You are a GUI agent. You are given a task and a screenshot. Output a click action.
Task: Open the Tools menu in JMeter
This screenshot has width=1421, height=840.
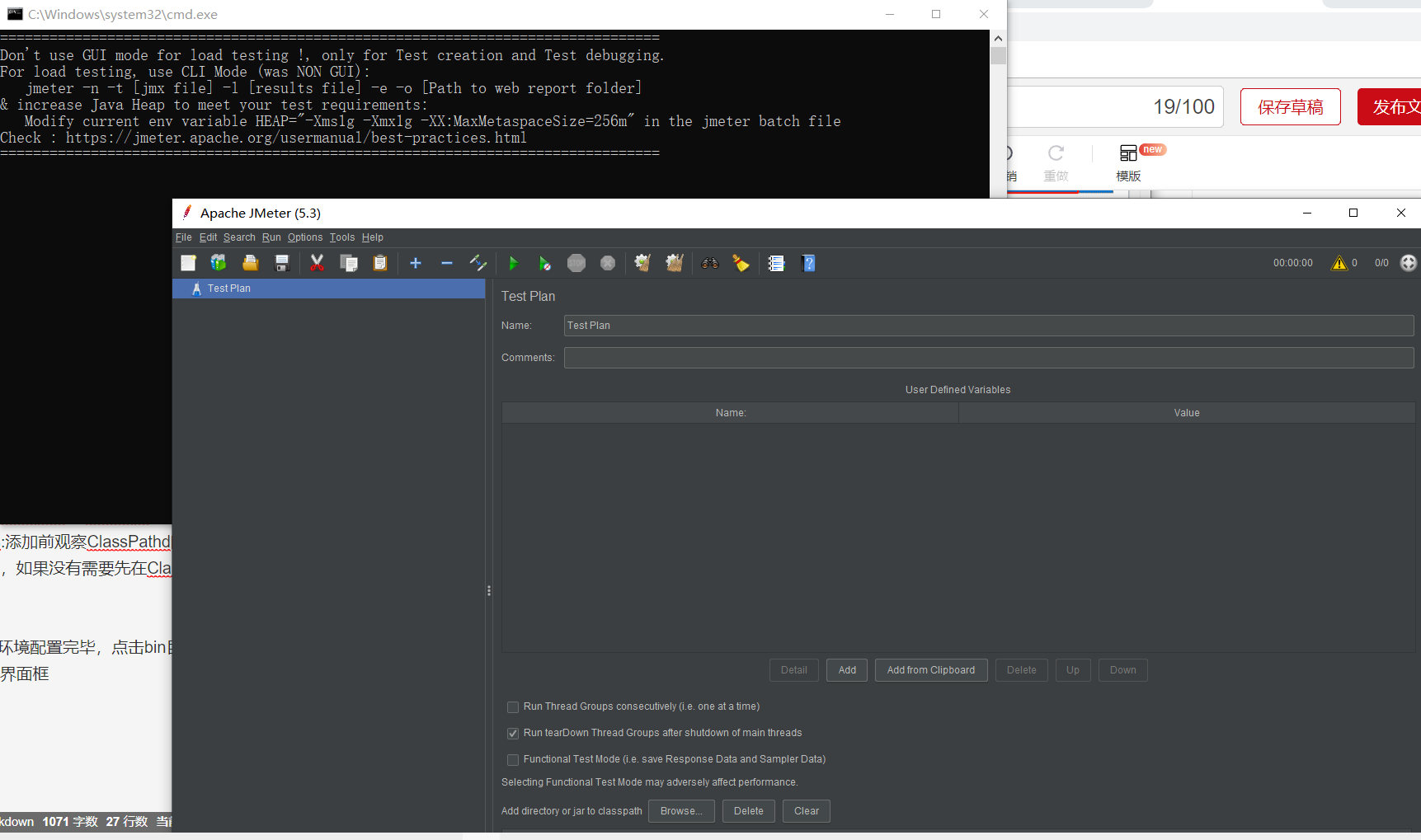click(342, 237)
